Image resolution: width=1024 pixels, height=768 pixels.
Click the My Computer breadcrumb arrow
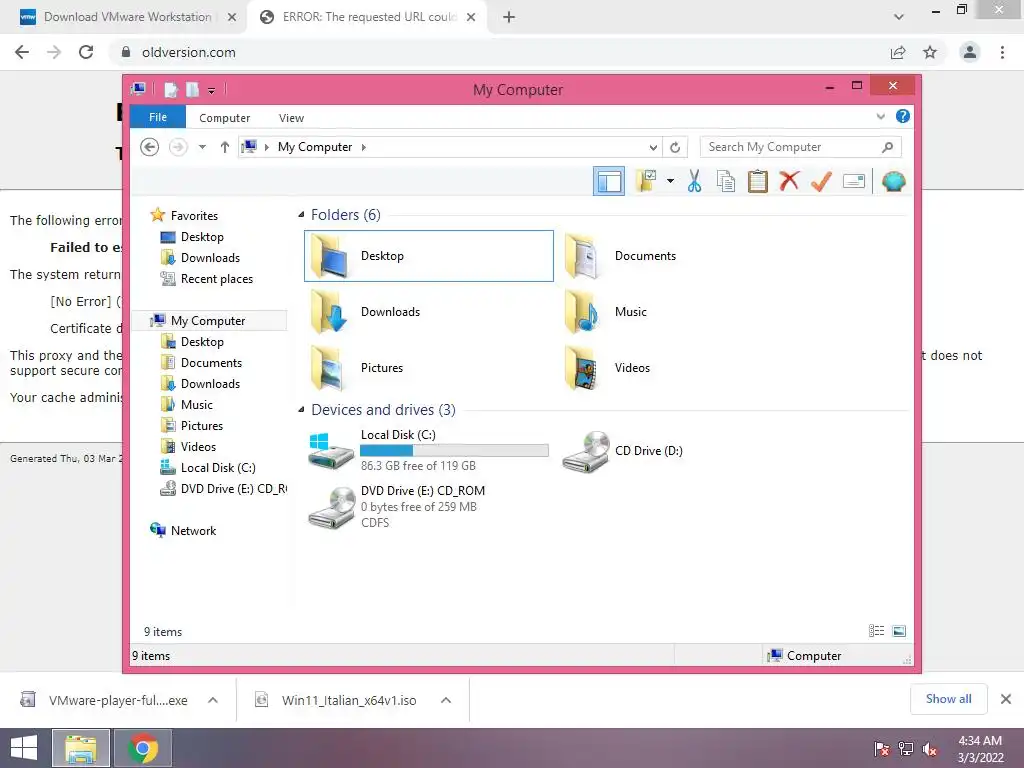click(364, 147)
